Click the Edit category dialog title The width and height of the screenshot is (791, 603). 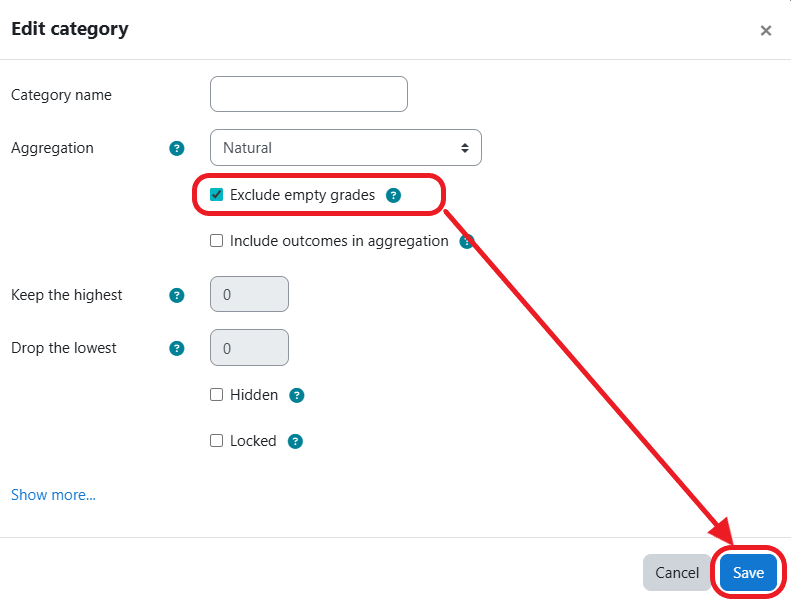pos(70,29)
